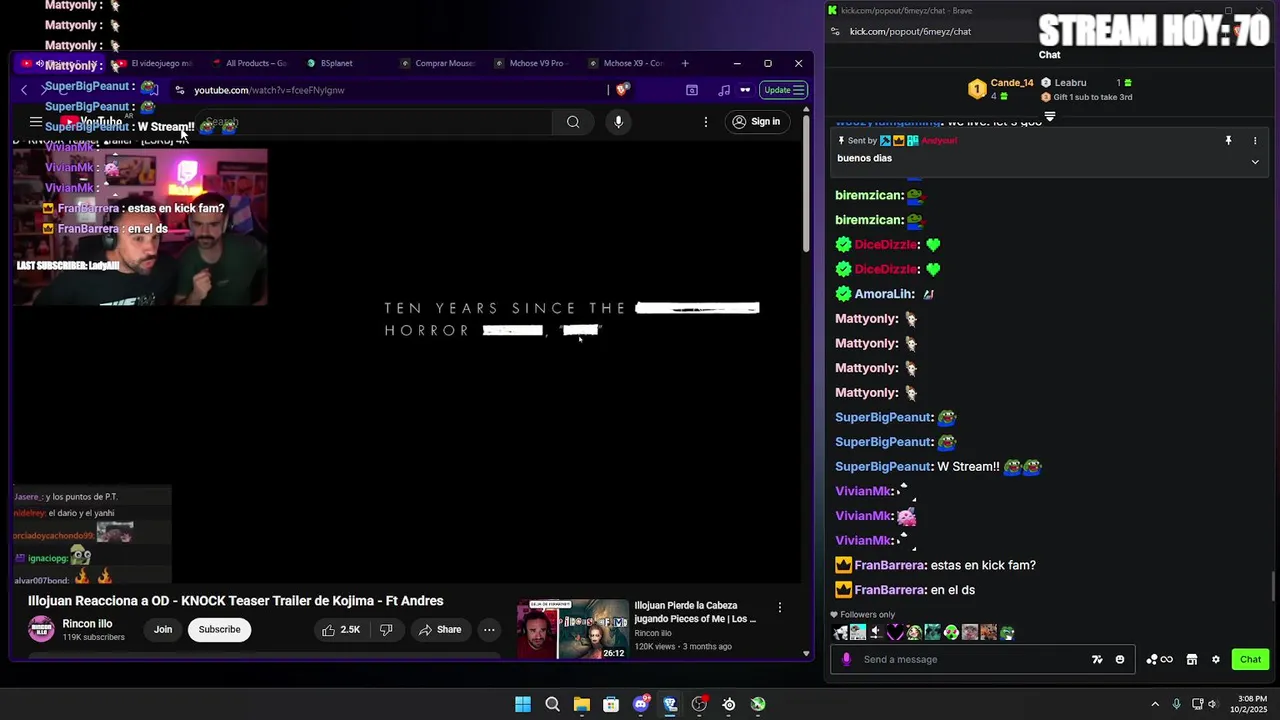Screen dimensions: 1280x720
Task: Open the Brave Update menu button
Action: tap(784, 90)
